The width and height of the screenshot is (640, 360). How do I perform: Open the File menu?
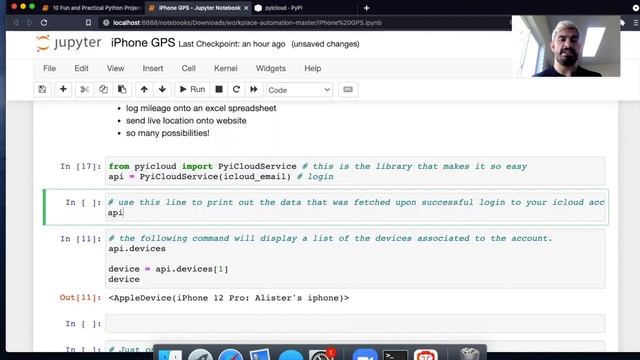(x=49, y=68)
